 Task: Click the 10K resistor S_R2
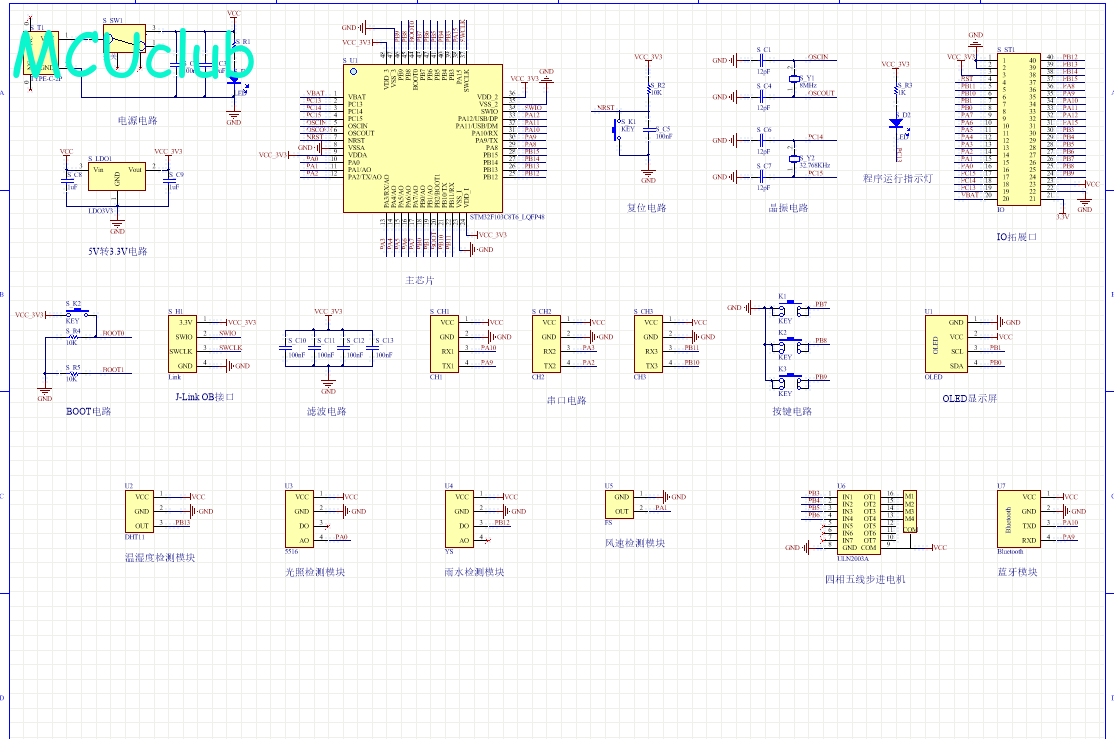pos(649,90)
